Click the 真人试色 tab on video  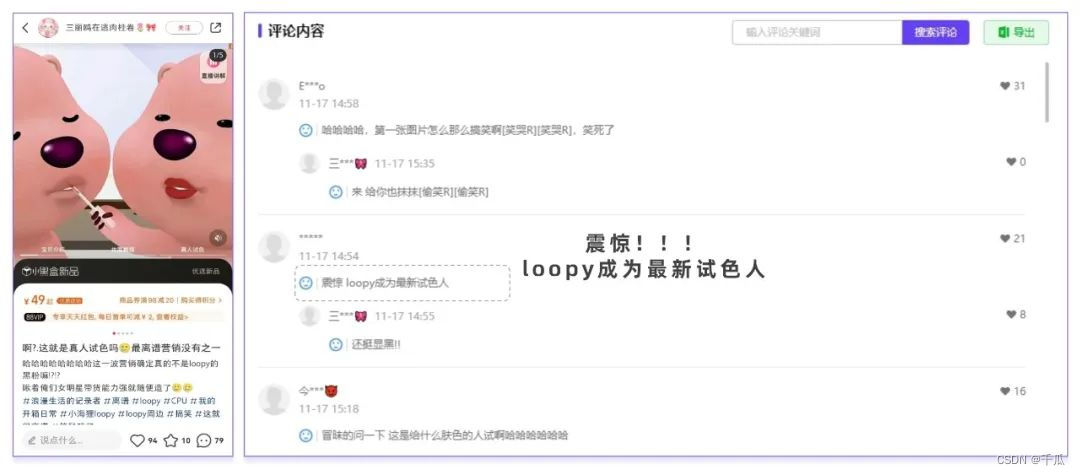click(193, 249)
